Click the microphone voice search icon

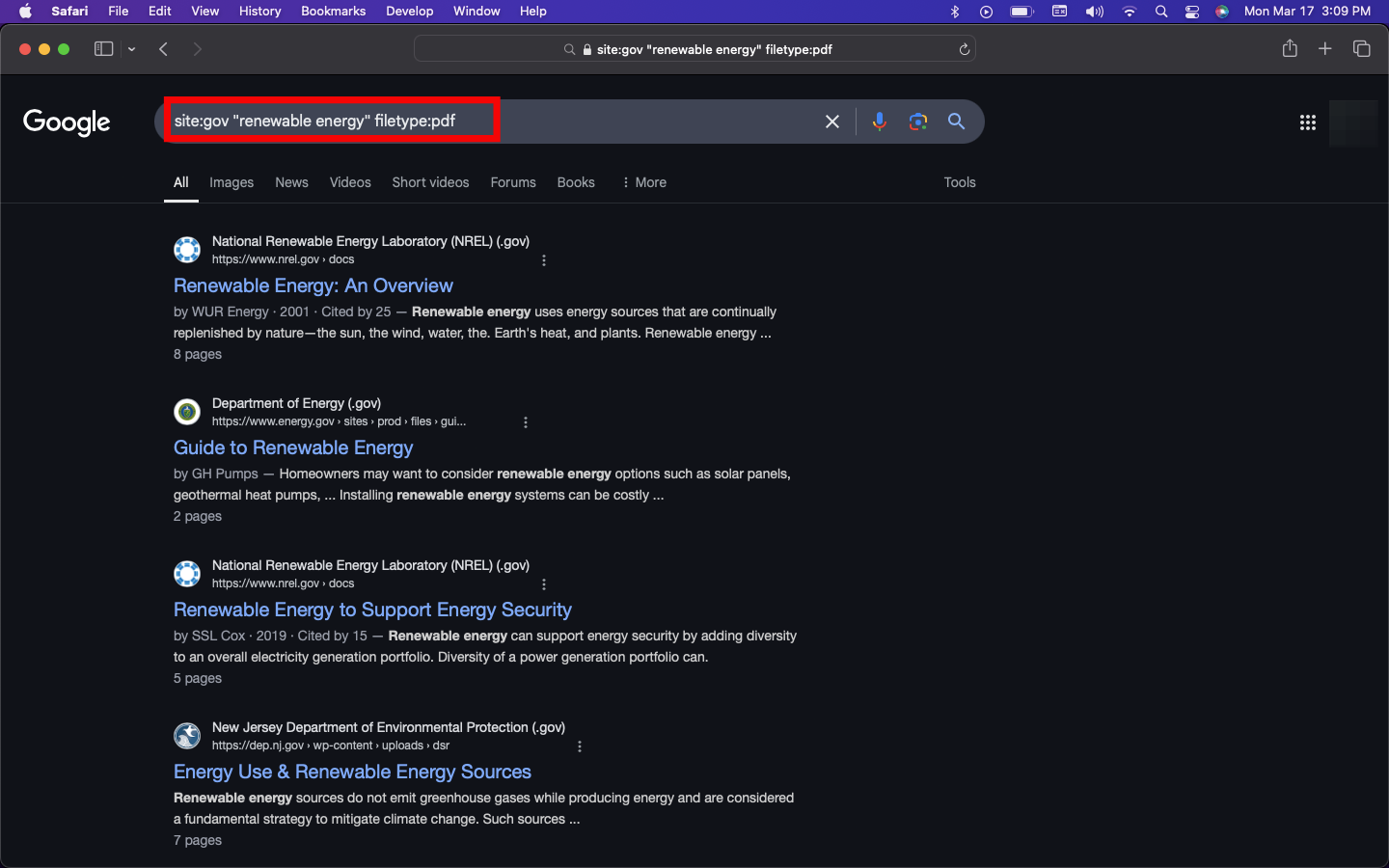point(879,122)
